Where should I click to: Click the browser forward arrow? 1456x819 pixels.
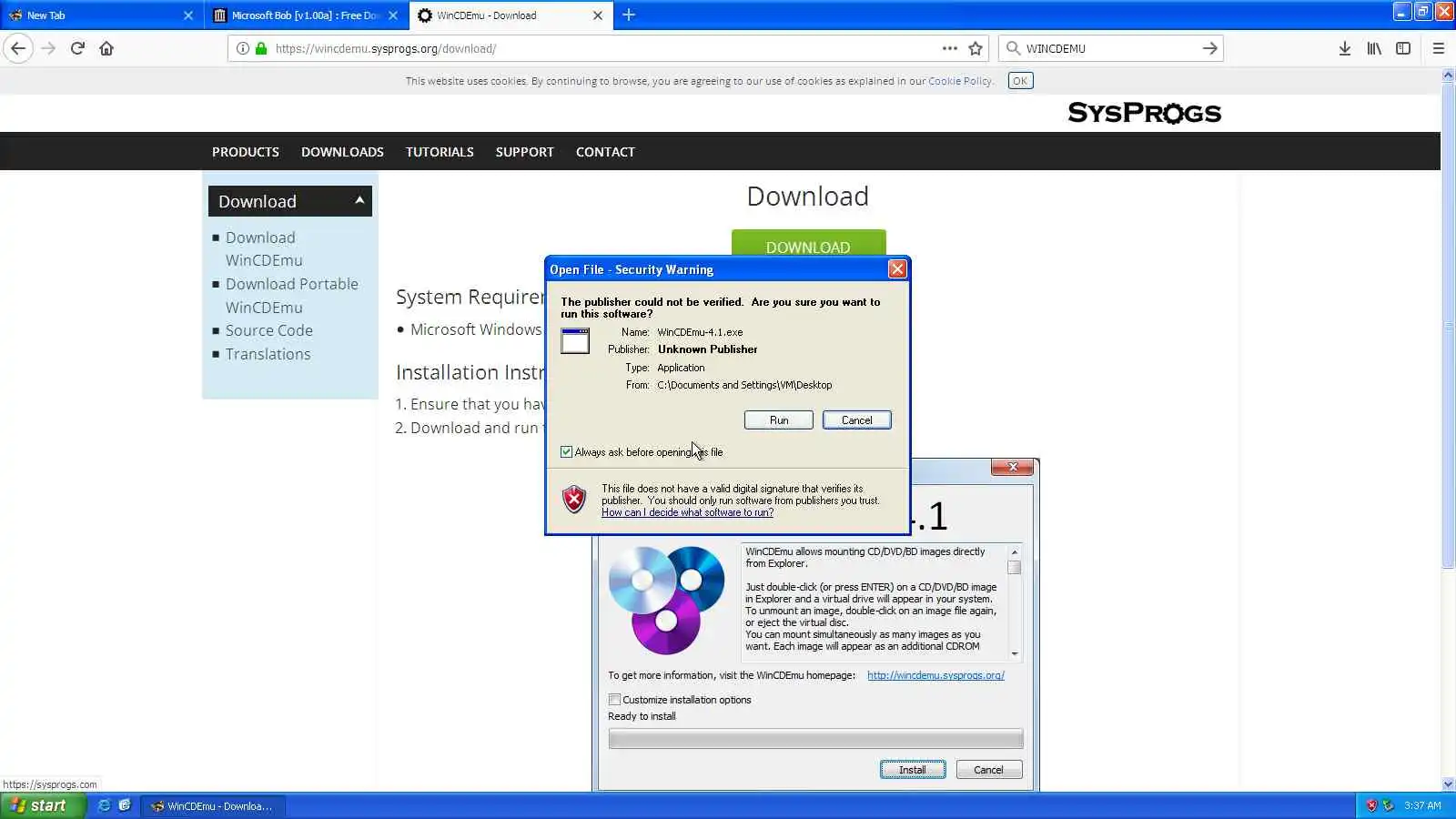pos(49,48)
